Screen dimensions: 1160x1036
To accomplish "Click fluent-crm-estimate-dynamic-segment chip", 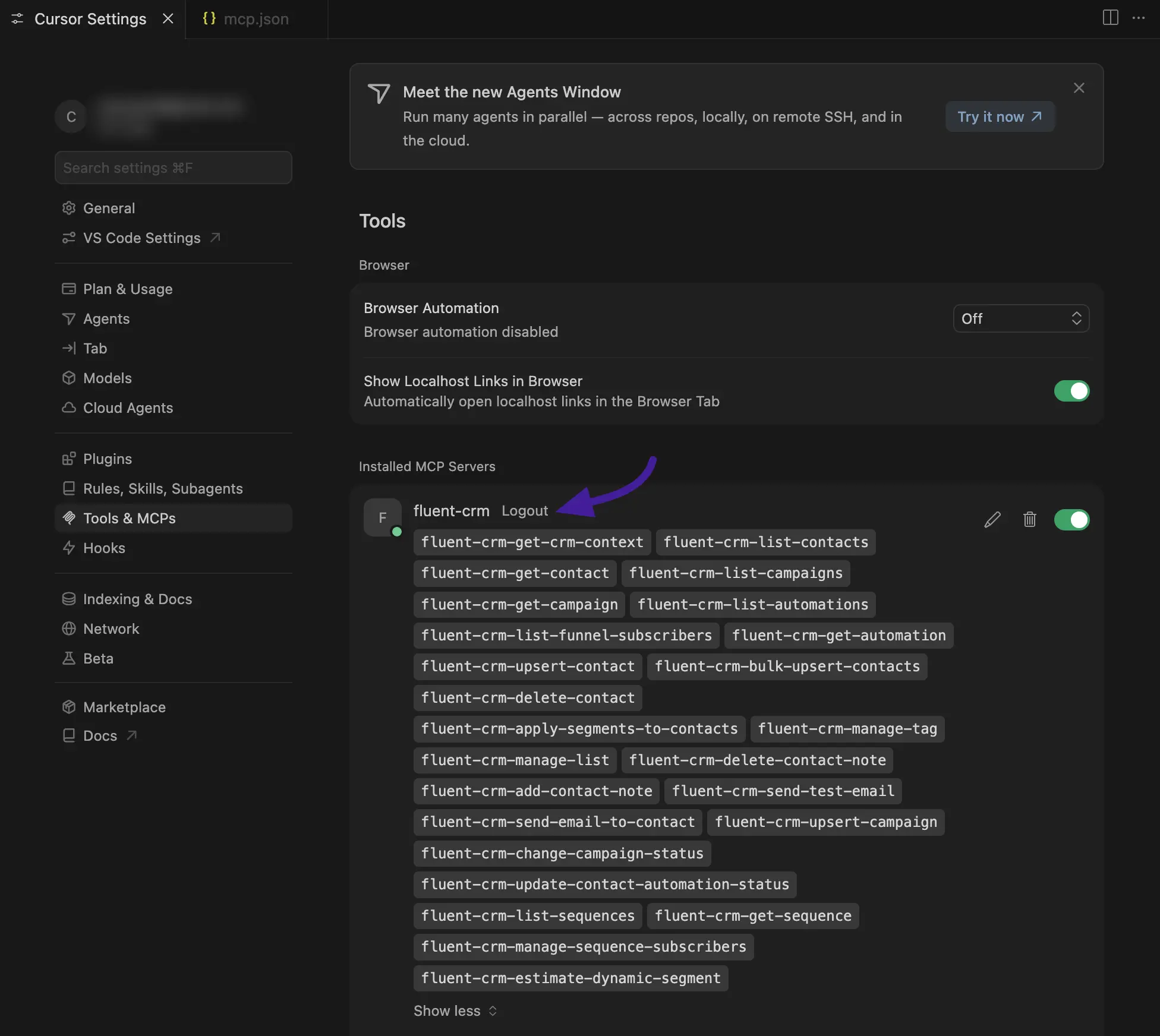I will pyautogui.click(x=570, y=978).
